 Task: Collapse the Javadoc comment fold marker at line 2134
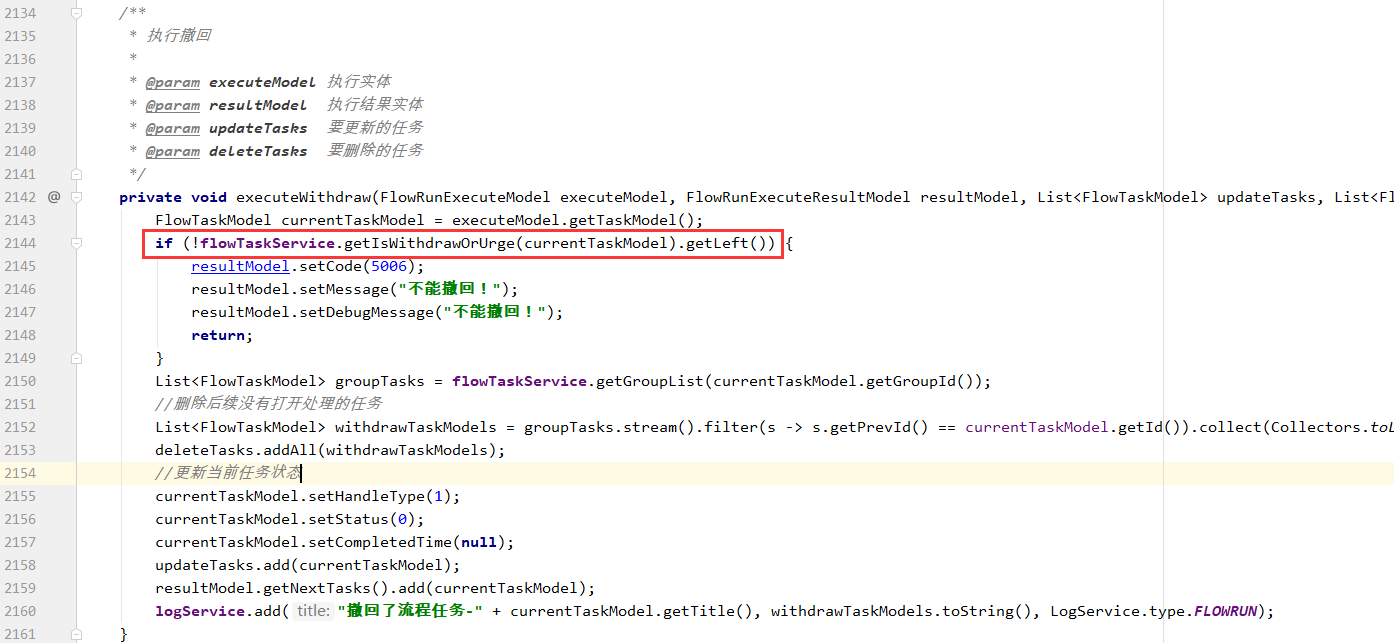tap(77, 13)
